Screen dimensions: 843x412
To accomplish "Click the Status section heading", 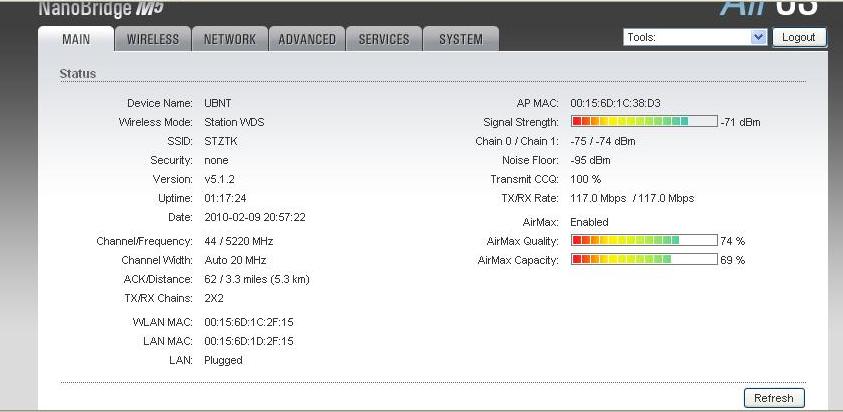I will (78, 73).
